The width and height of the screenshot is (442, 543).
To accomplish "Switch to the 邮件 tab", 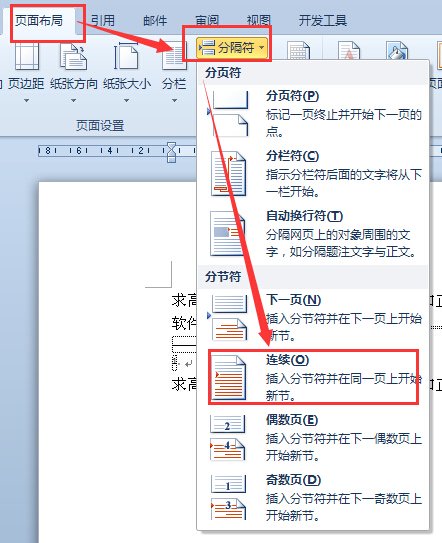I will (155, 21).
